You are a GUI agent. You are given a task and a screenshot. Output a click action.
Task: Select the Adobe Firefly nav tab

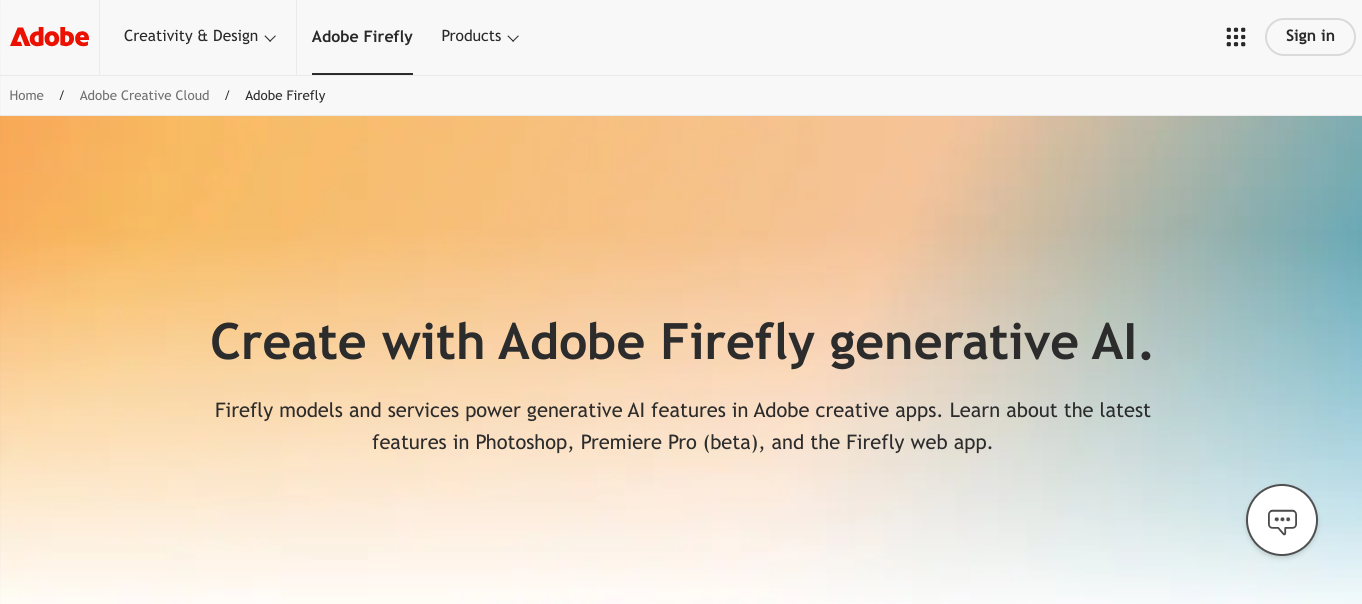point(362,37)
